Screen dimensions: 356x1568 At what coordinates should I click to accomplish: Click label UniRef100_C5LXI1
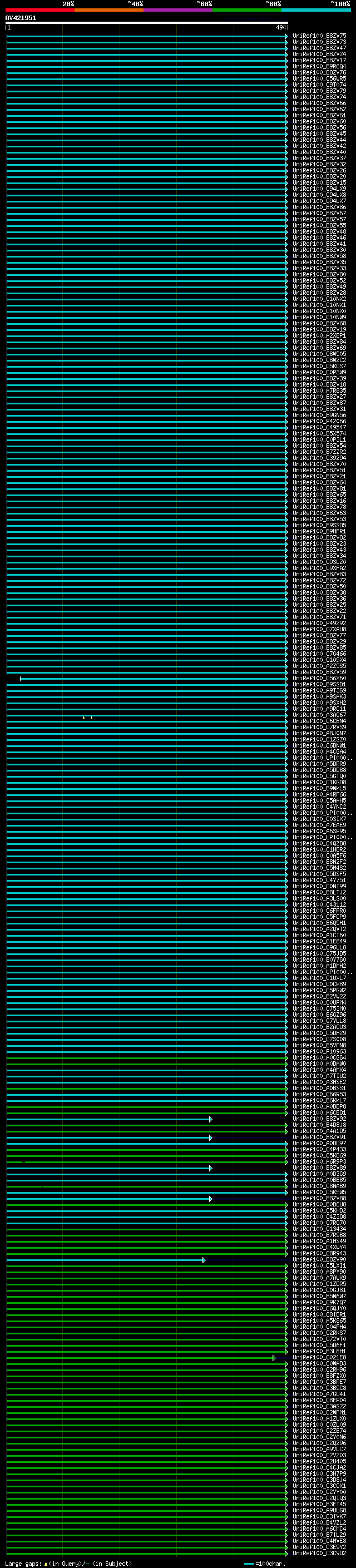(319, 1265)
